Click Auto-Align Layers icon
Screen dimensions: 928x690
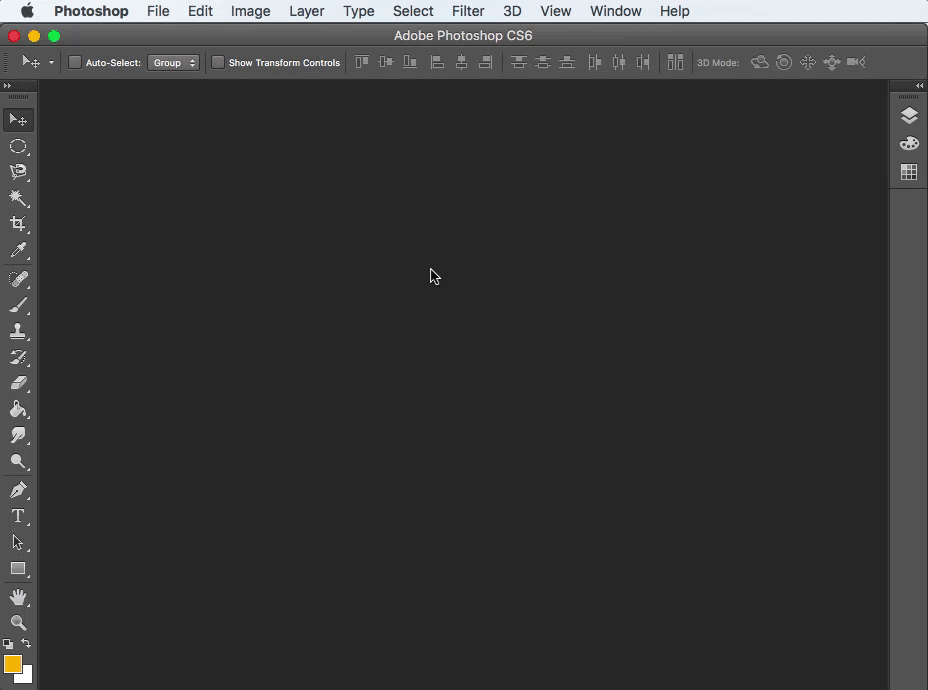(675, 62)
